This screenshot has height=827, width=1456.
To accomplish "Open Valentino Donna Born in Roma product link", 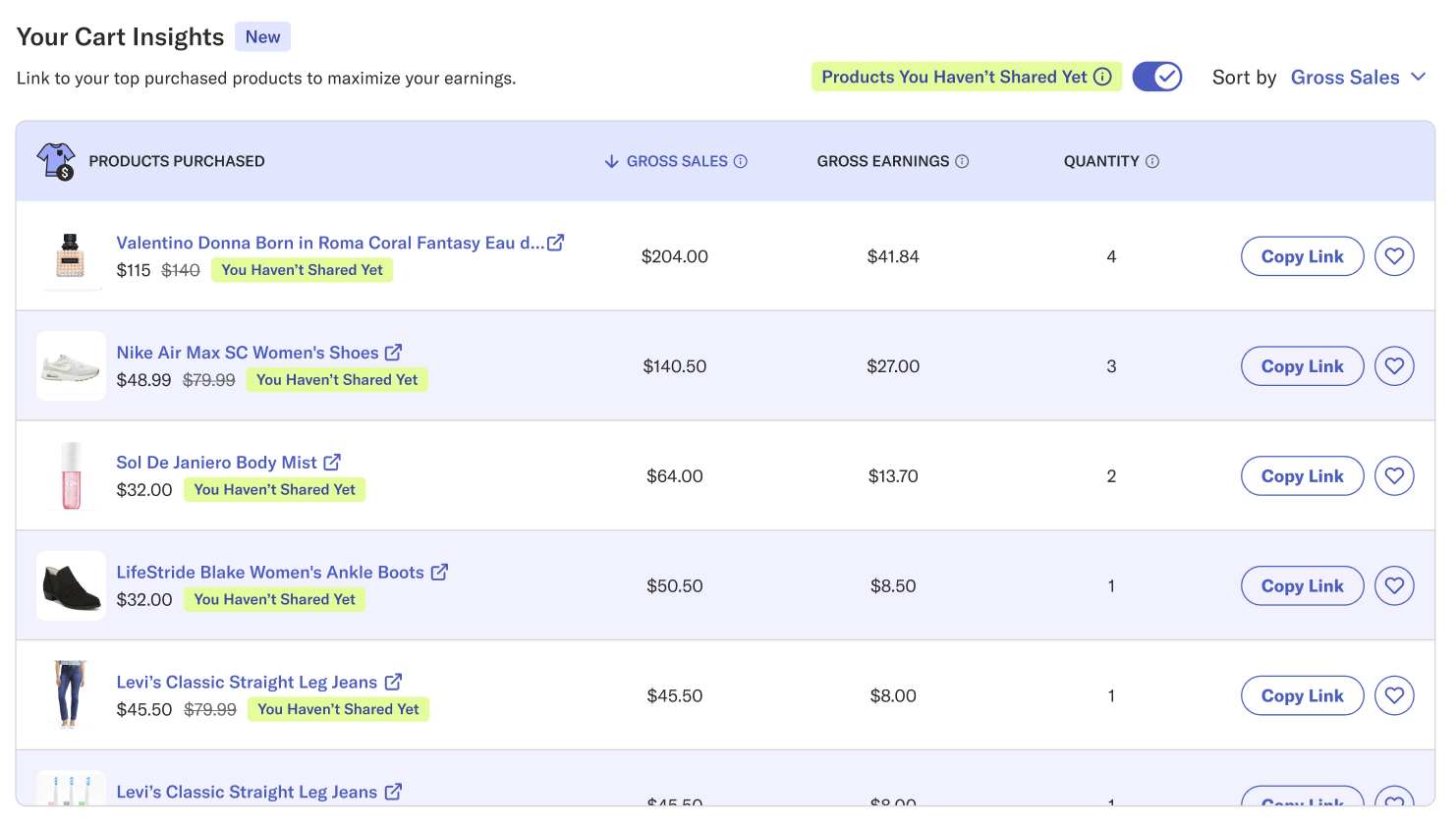I will pos(330,243).
